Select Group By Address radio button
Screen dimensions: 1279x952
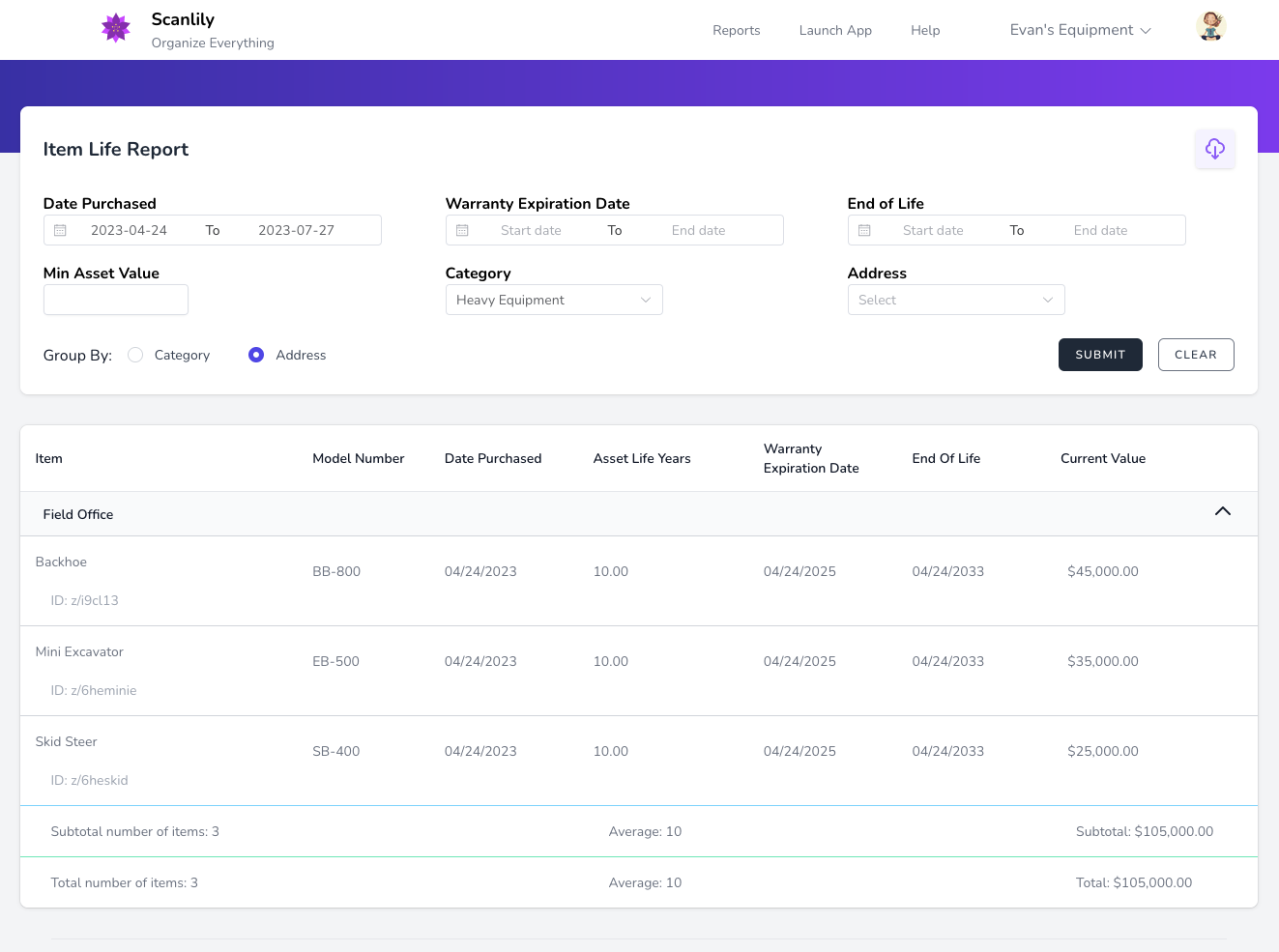(x=256, y=355)
